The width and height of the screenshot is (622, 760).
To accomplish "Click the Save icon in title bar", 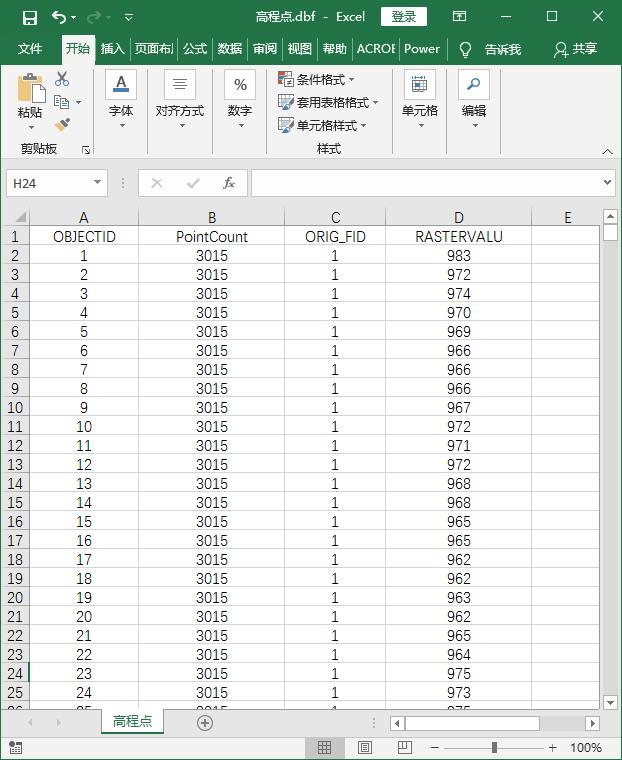I will pyautogui.click(x=30, y=17).
